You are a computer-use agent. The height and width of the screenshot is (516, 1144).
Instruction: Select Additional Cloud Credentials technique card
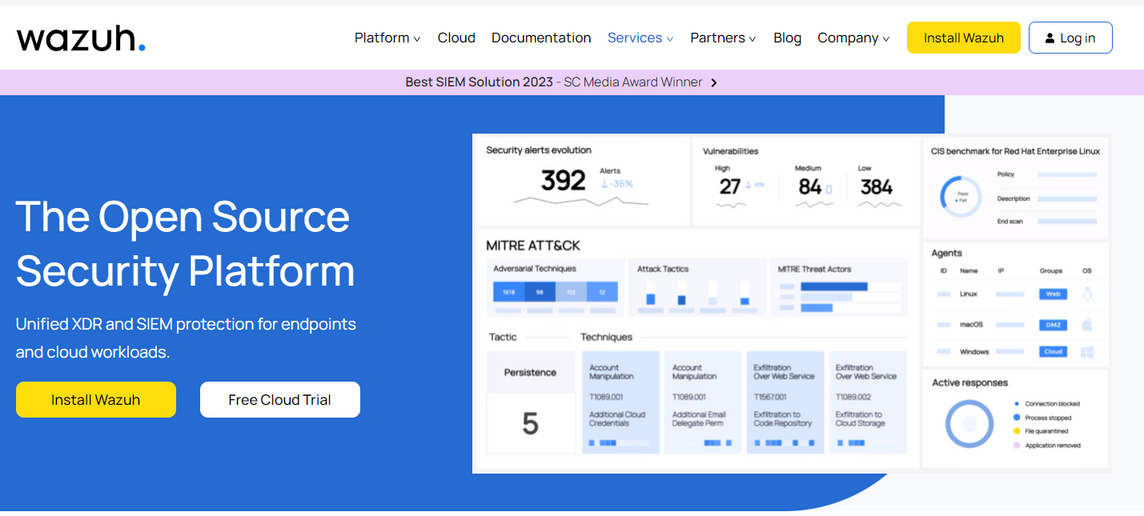tap(621, 402)
